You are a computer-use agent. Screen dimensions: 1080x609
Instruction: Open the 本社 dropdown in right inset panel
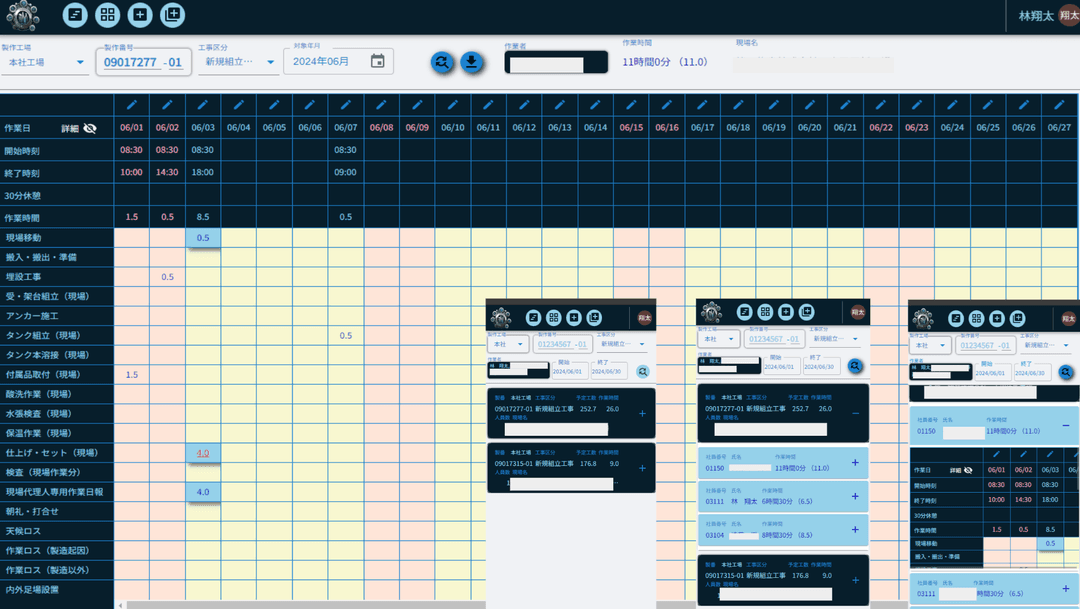pos(931,345)
